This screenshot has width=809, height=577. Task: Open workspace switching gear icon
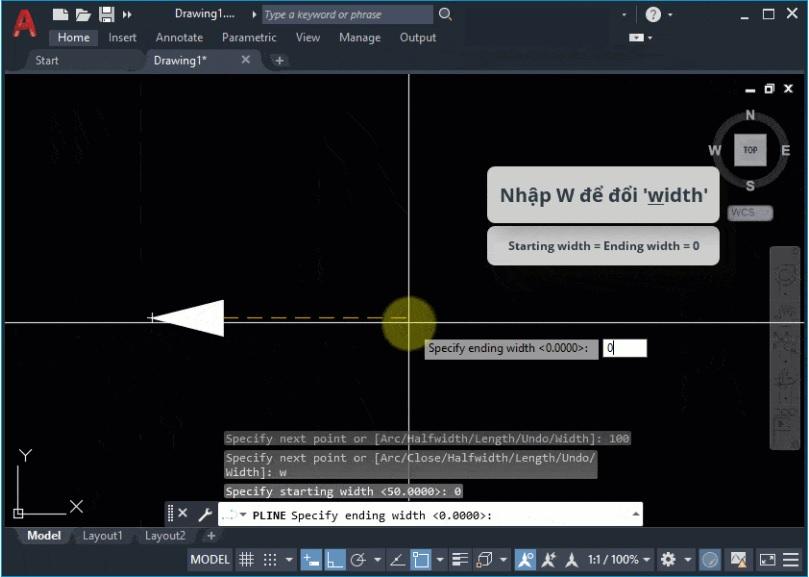click(668, 559)
